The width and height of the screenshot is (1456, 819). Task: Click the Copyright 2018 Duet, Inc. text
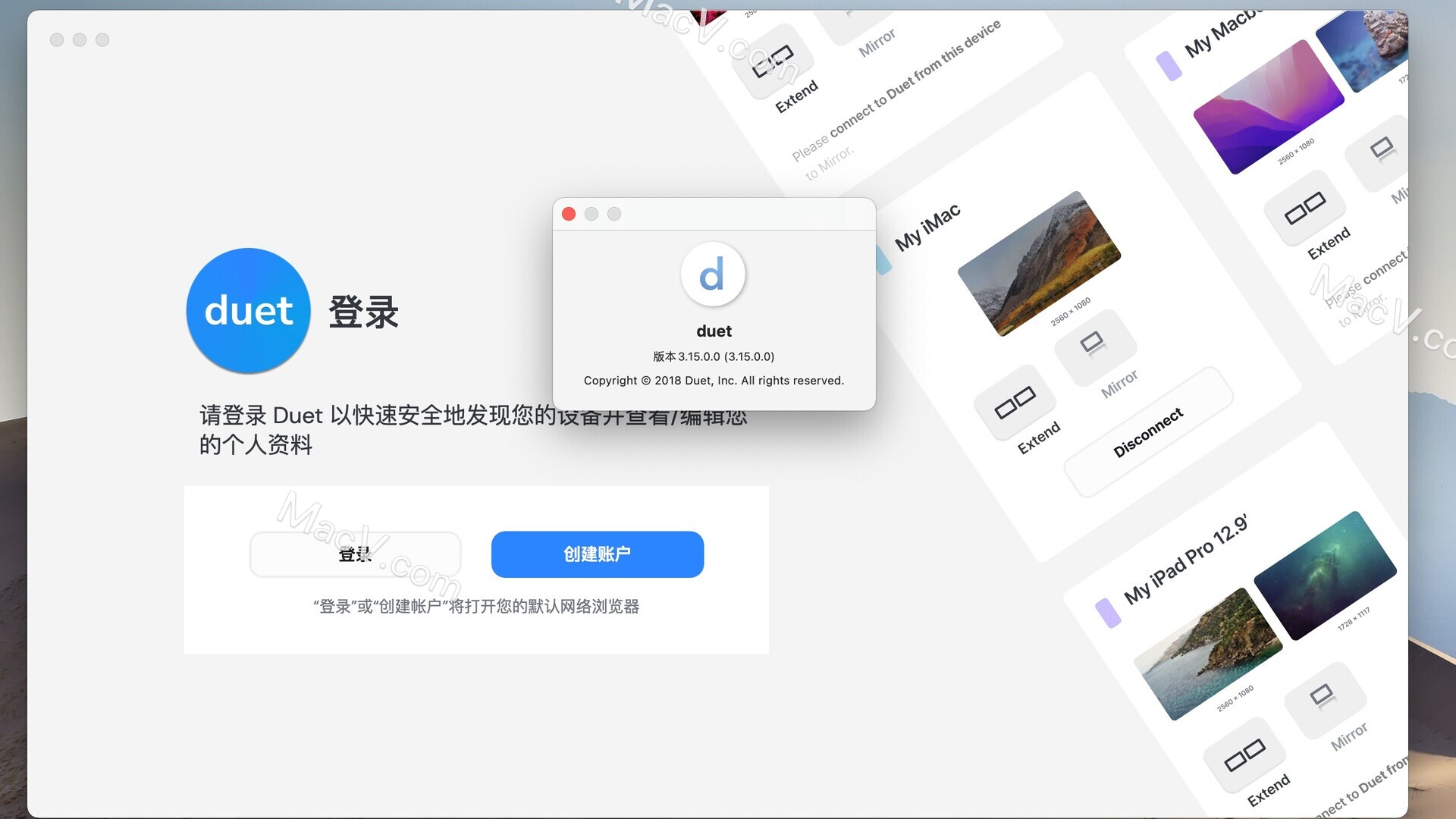point(714,381)
